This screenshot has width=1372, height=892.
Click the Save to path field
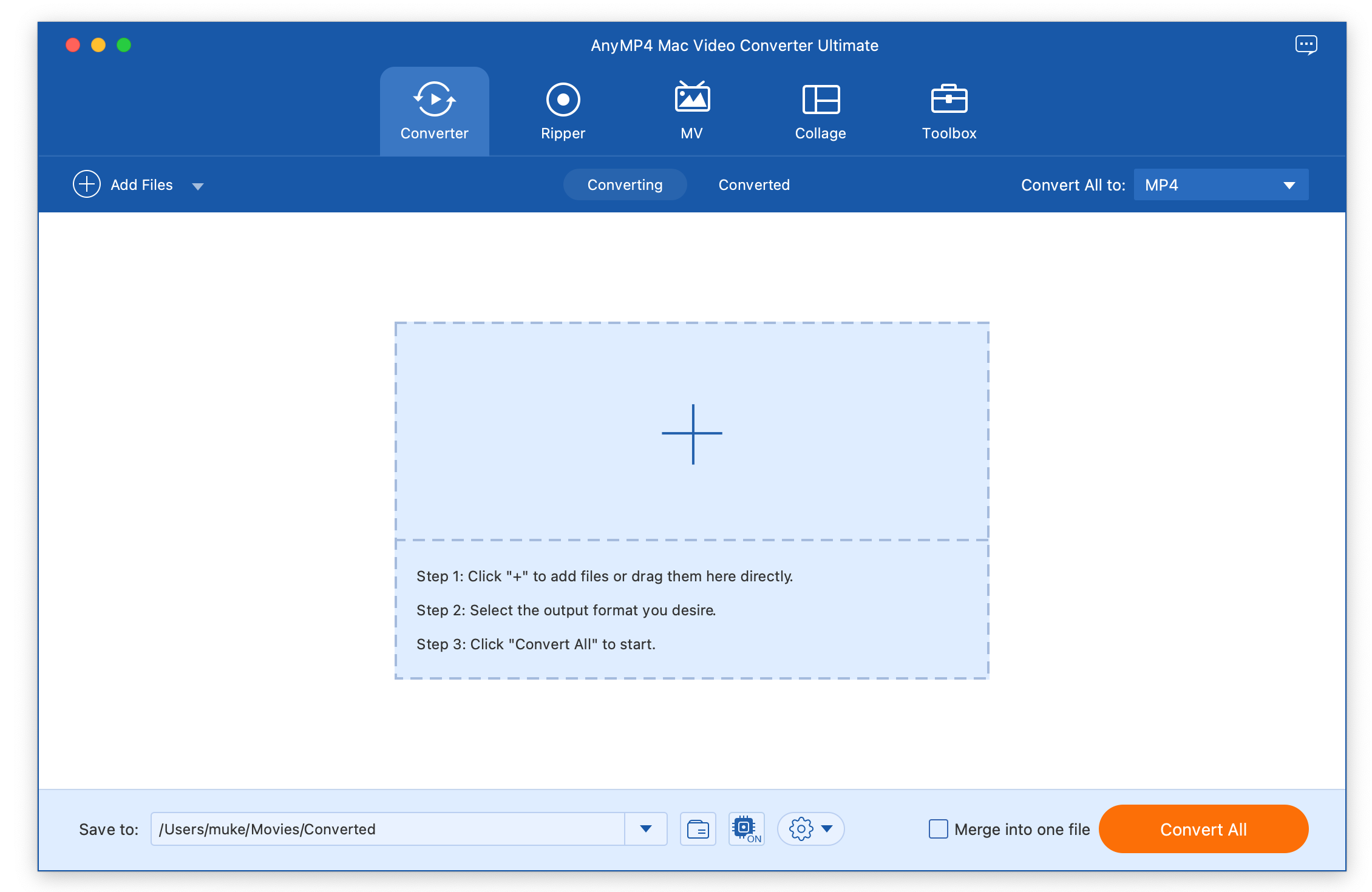click(x=387, y=829)
